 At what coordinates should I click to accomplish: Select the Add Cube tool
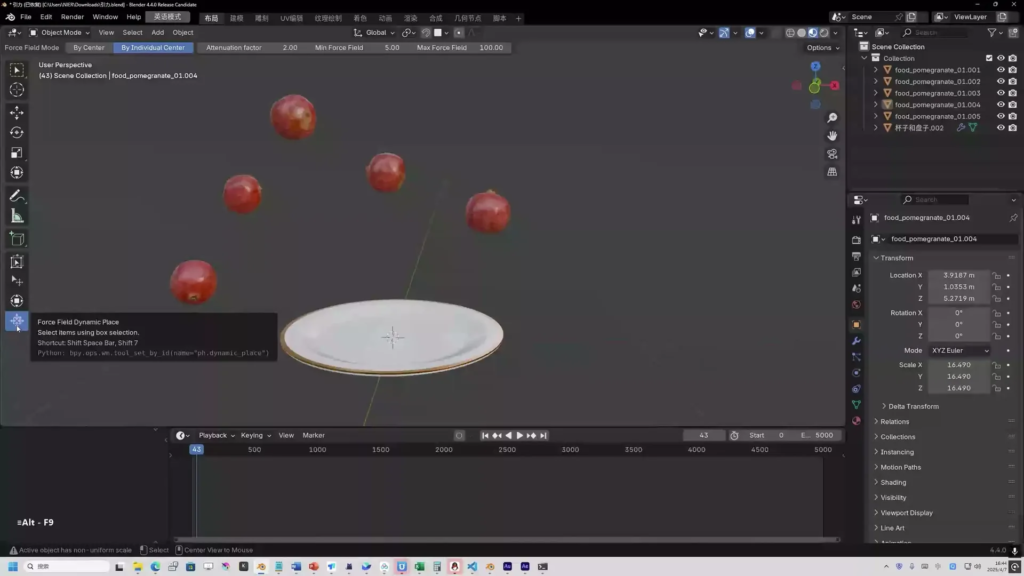(x=17, y=239)
